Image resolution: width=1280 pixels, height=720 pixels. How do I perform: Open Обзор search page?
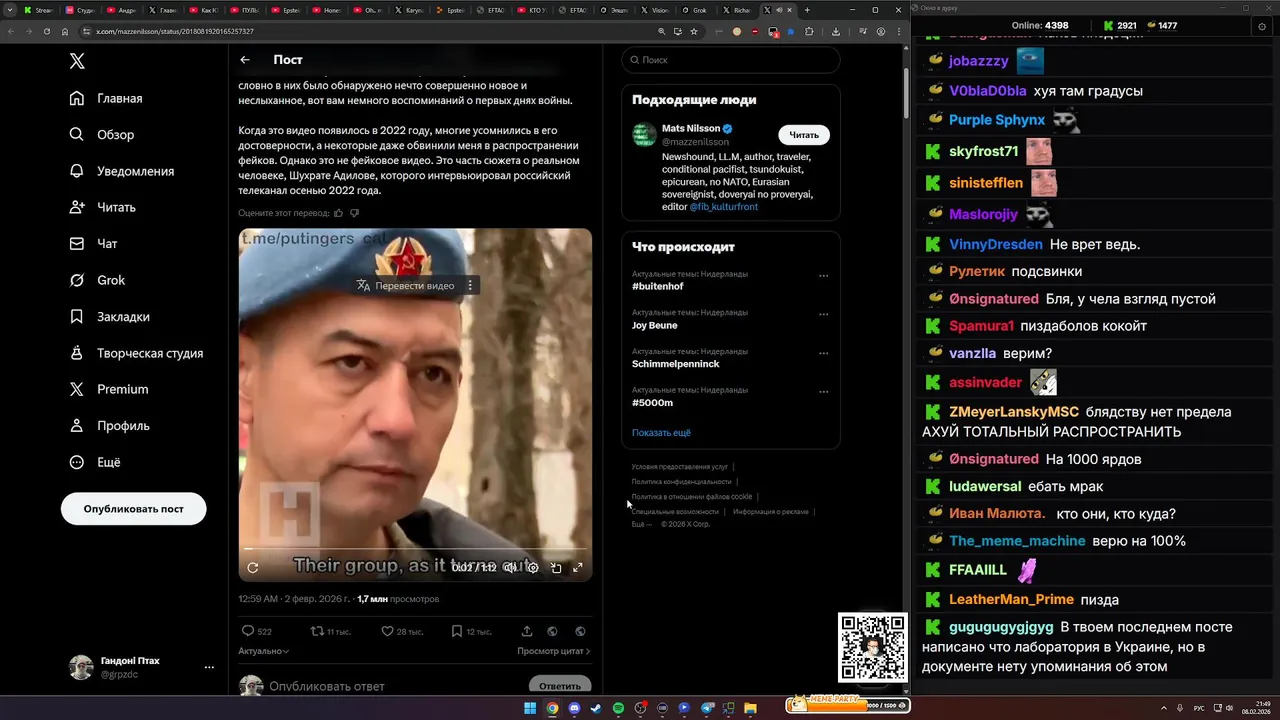pos(102,134)
